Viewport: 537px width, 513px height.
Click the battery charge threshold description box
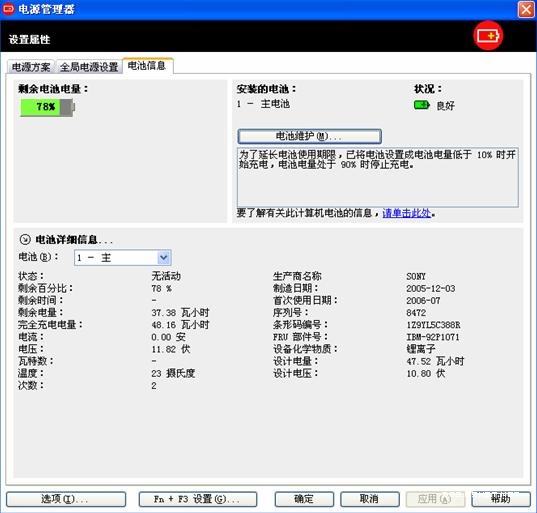tap(378, 177)
